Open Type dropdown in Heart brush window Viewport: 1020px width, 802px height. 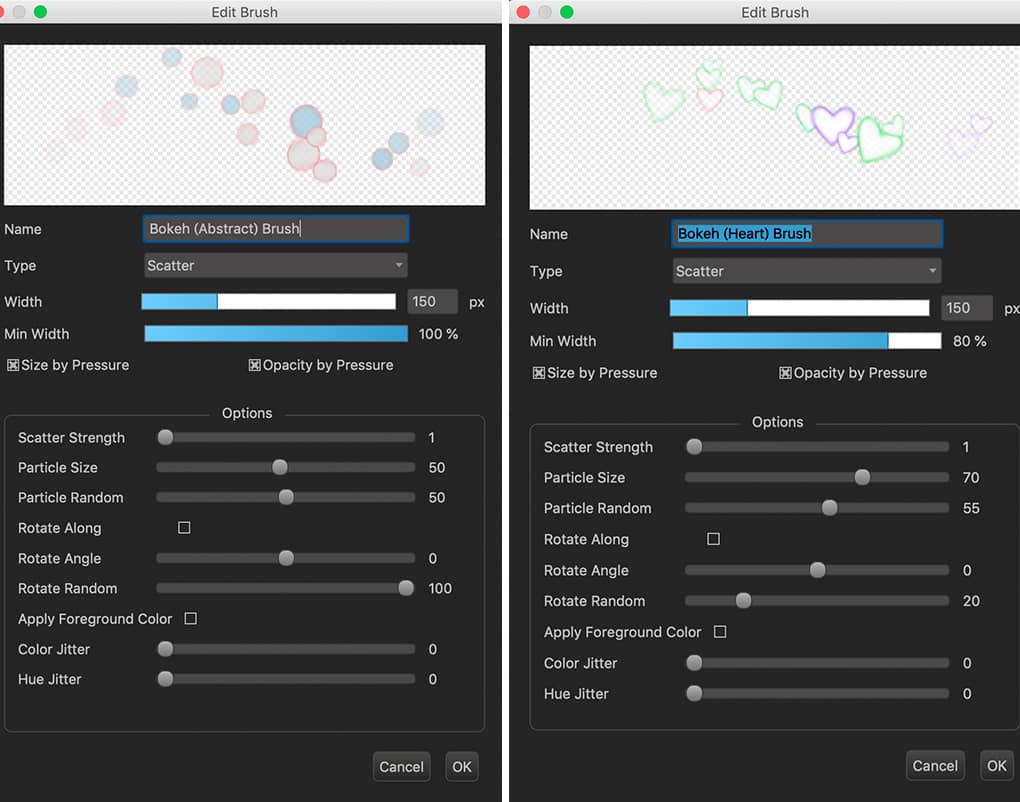(807, 271)
